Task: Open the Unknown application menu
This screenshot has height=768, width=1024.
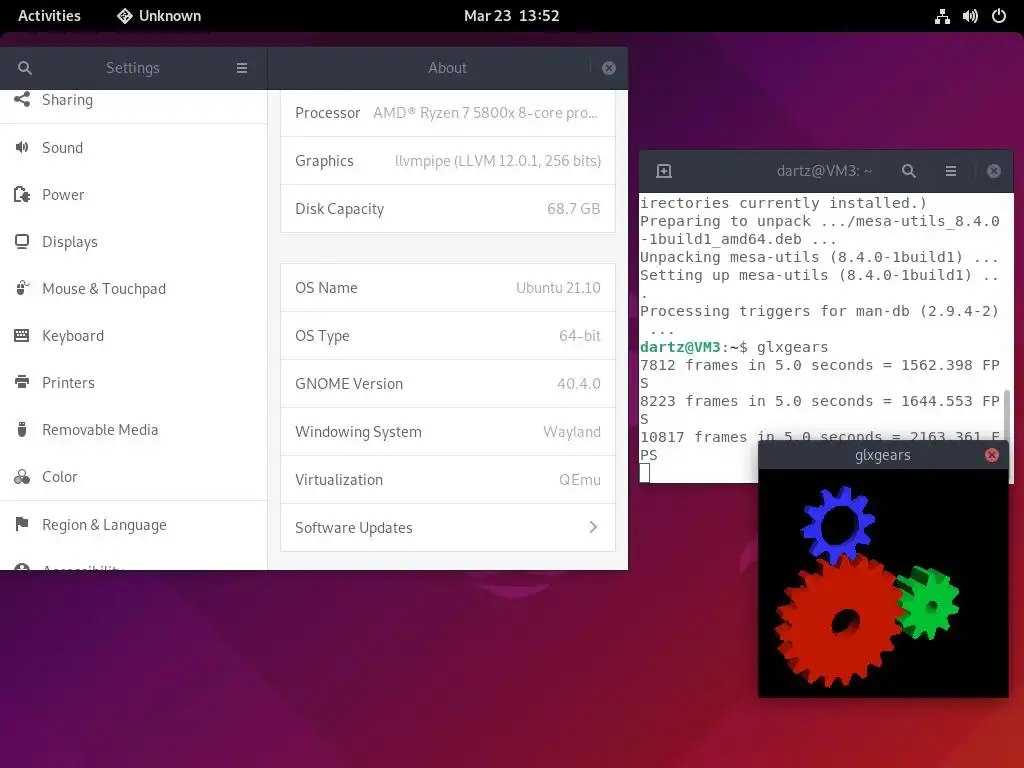Action: coord(159,16)
